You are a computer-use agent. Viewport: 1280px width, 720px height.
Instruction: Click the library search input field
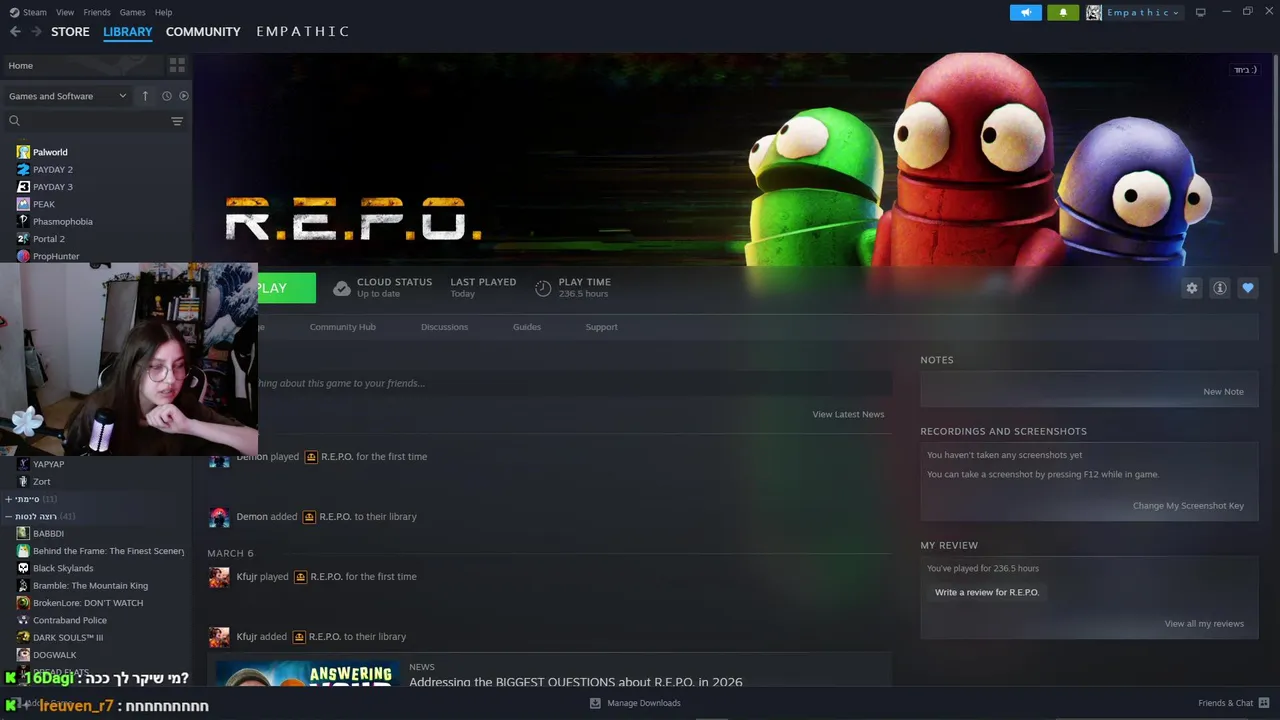(96, 121)
